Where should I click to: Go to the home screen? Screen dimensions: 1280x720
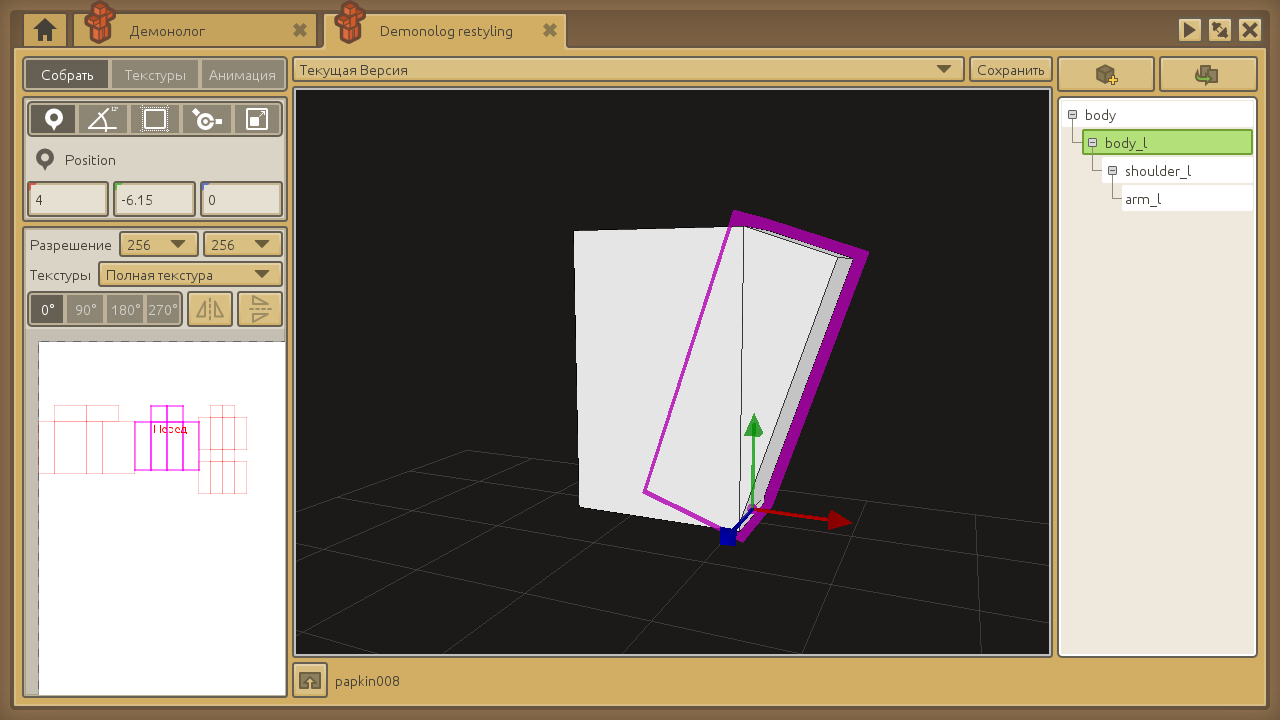click(45, 30)
